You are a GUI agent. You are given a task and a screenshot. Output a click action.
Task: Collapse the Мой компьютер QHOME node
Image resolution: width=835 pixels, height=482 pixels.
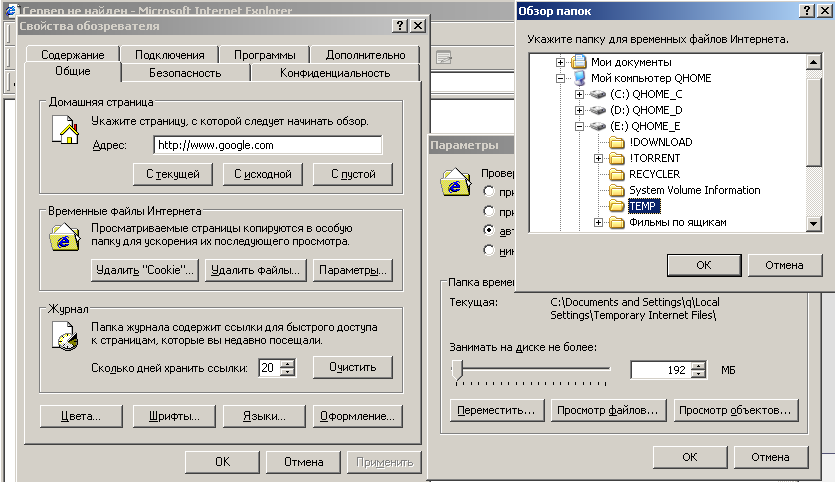[560, 78]
